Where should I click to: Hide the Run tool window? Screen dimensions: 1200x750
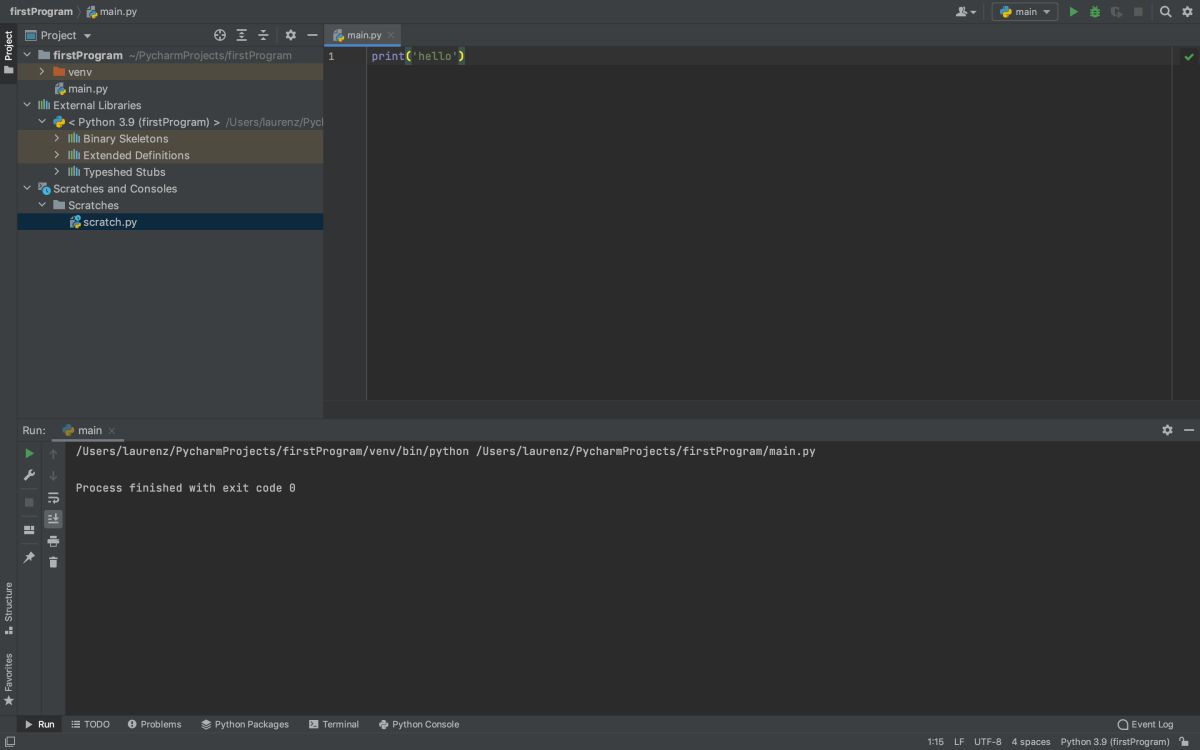pyautogui.click(x=1189, y=430)
